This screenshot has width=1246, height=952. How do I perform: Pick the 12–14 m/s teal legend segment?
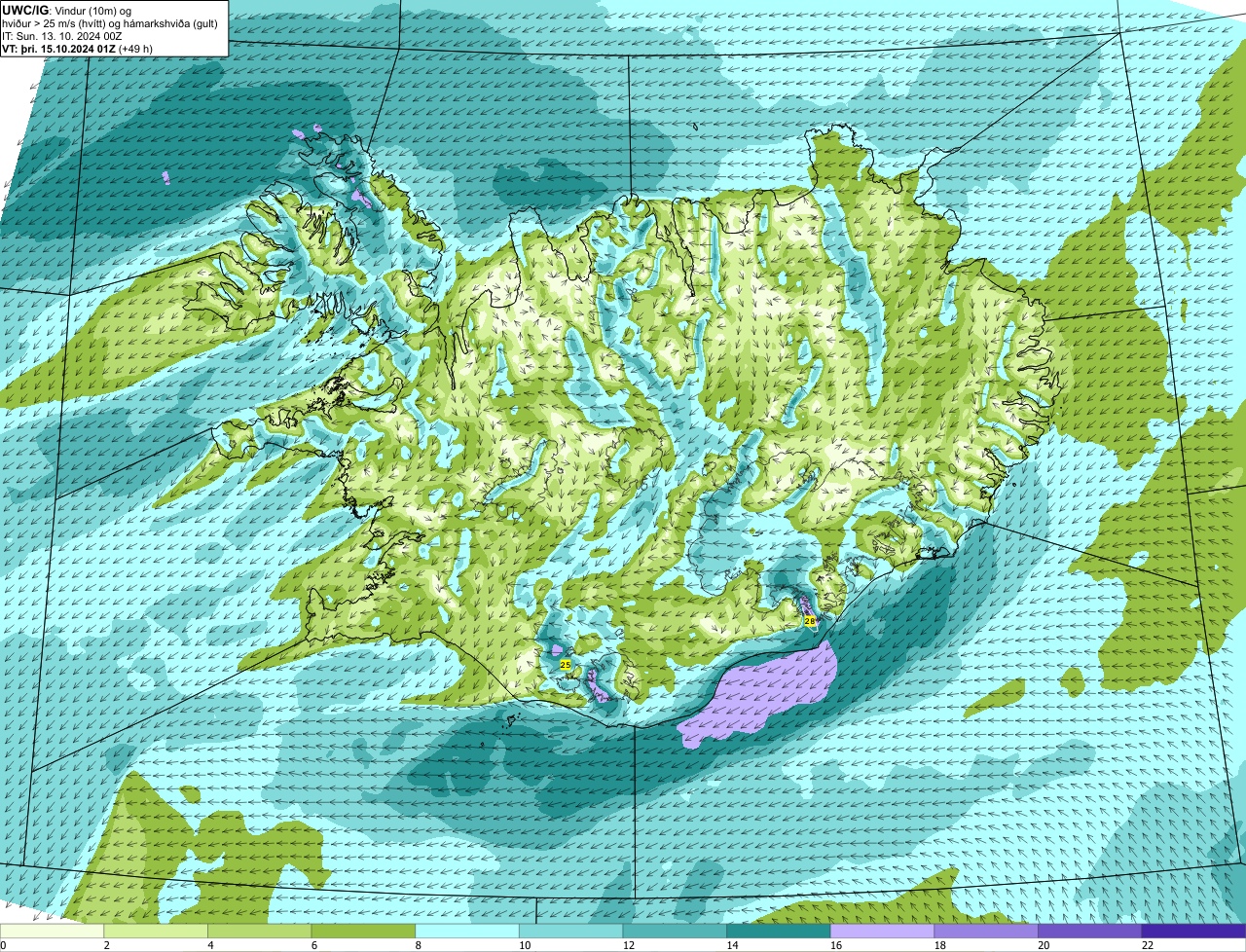click(676, 931)
